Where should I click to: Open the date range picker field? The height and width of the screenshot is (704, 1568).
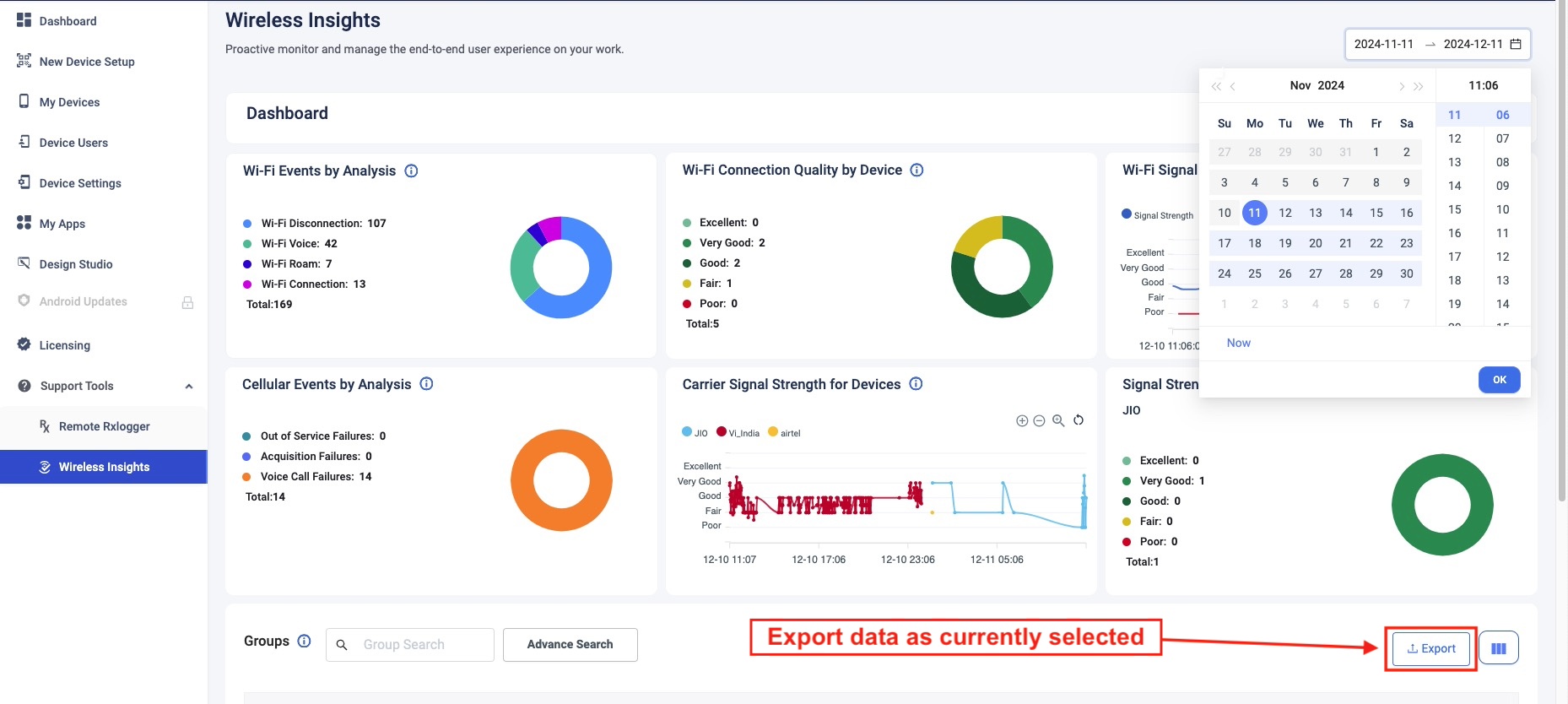1436,44
